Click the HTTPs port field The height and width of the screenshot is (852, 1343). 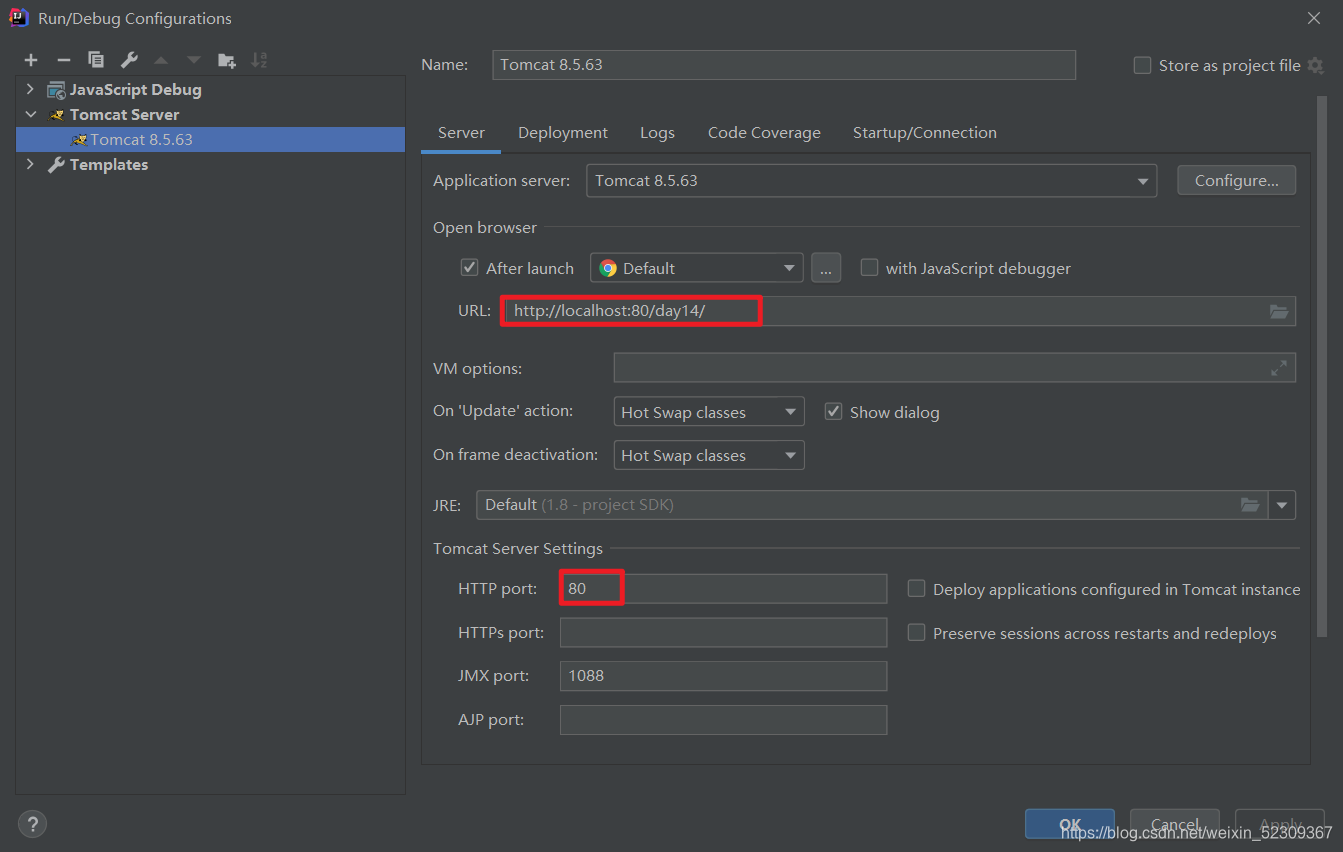[723, 633]
